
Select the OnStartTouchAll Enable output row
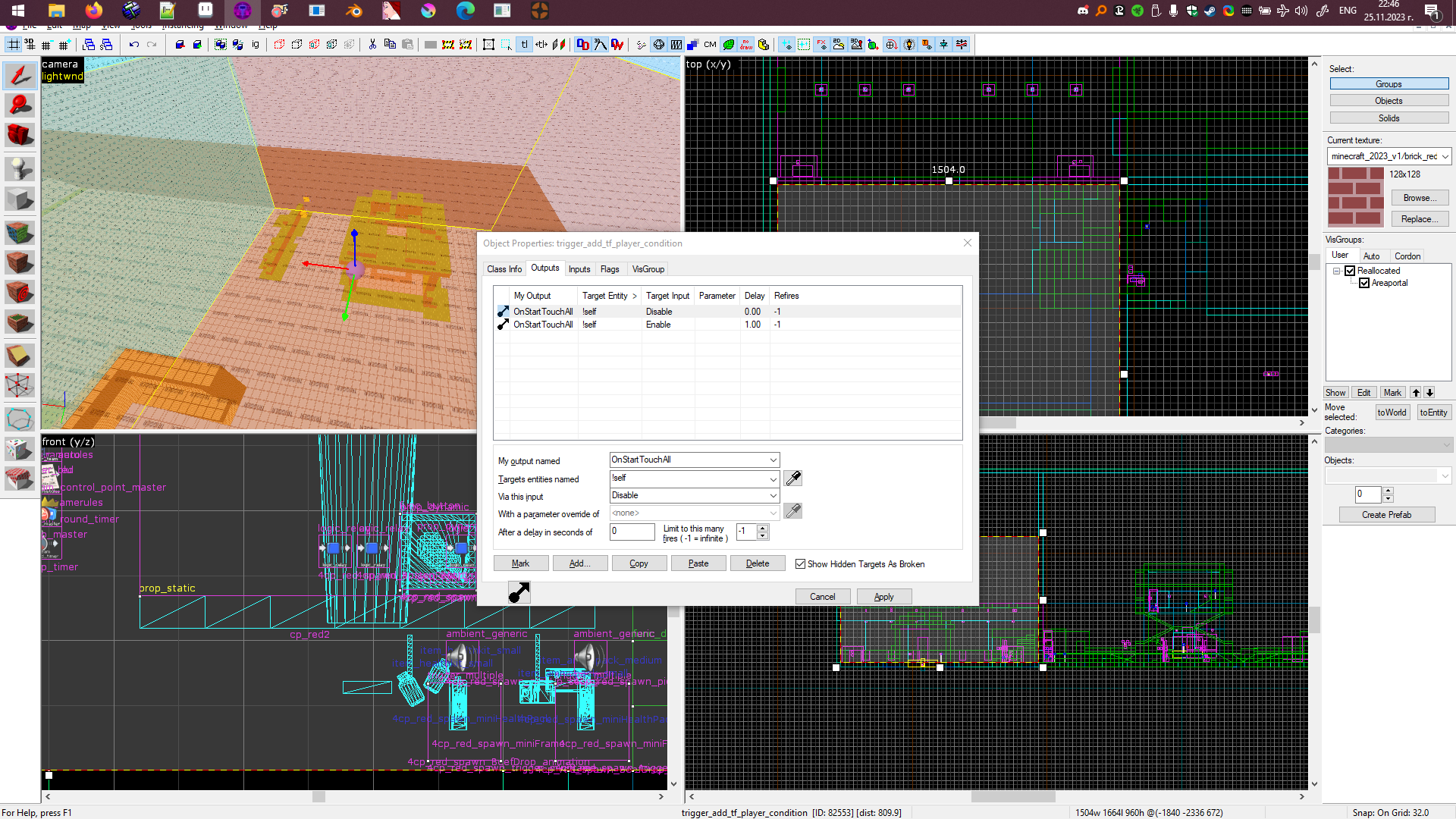728,325
